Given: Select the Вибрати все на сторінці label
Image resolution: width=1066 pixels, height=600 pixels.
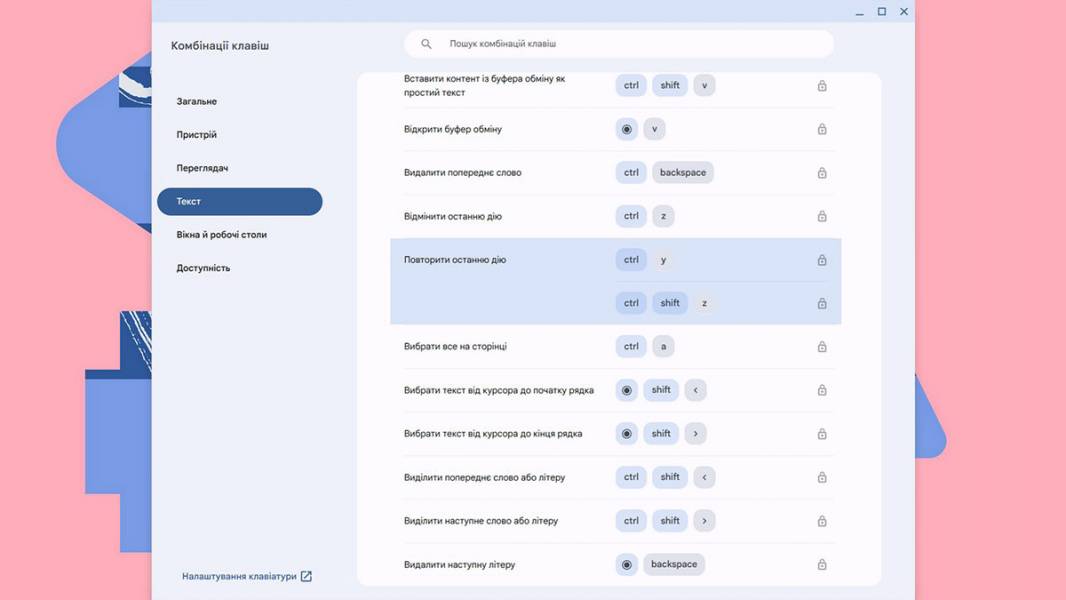Looking at the screenshot, I should [x=455, y=347].
